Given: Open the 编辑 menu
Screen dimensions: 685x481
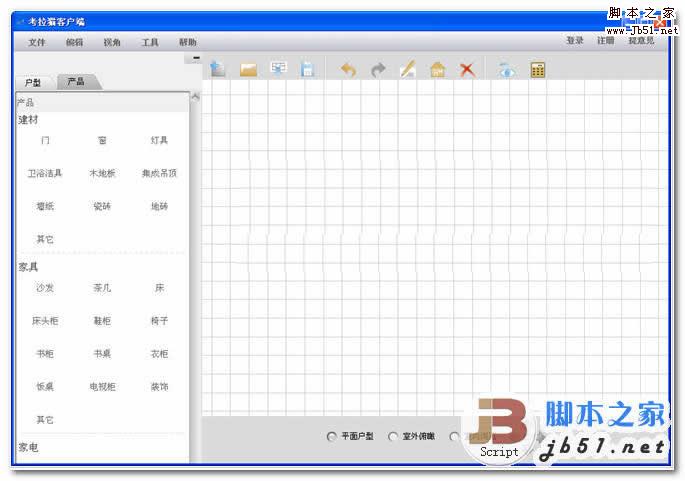Looking at the screenshot, I should (74, 42).
